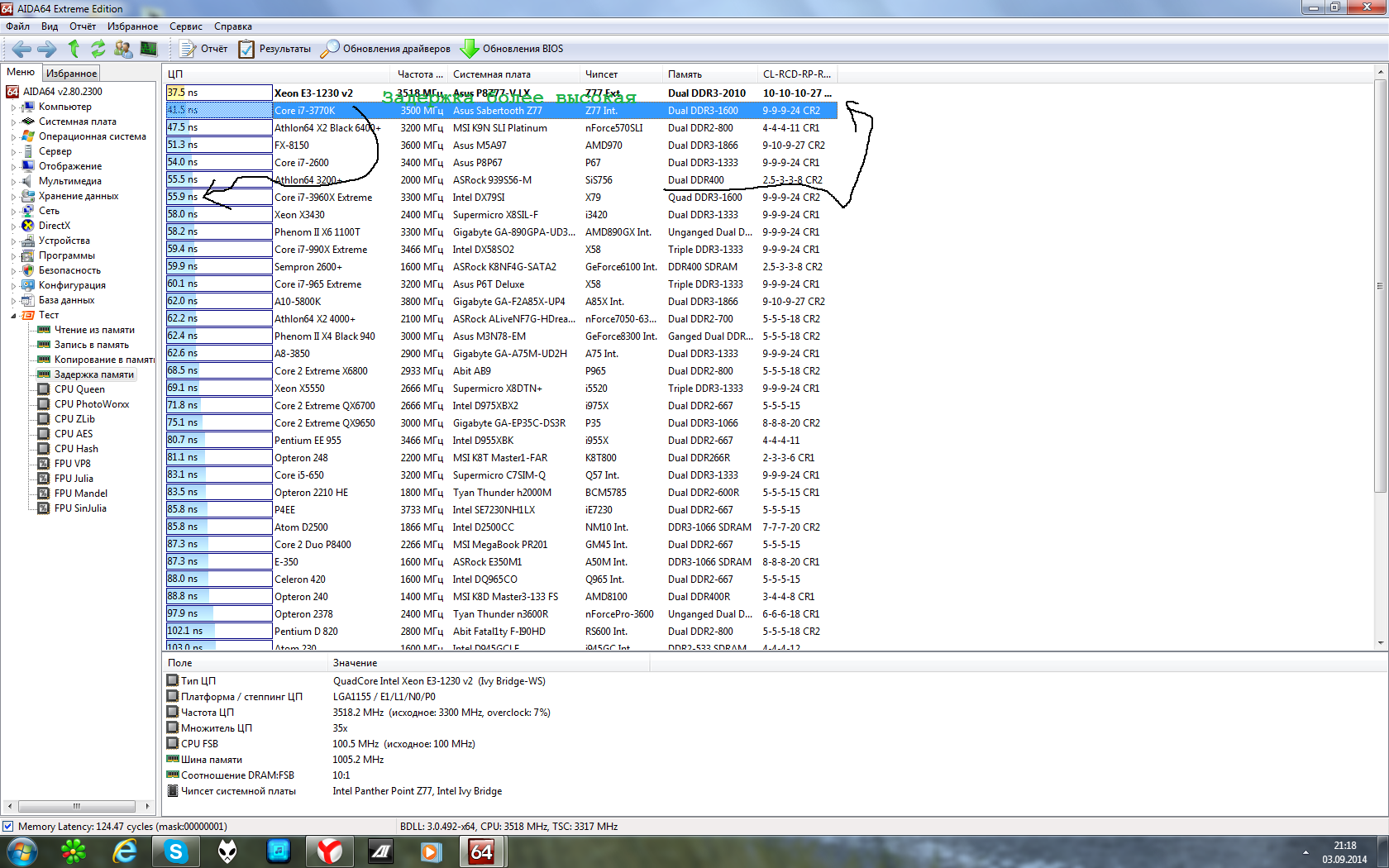Viewport: 1389px width, 868px height.
Task: Click the FPU Julia benchmark icon
Action: coord(44,479)
